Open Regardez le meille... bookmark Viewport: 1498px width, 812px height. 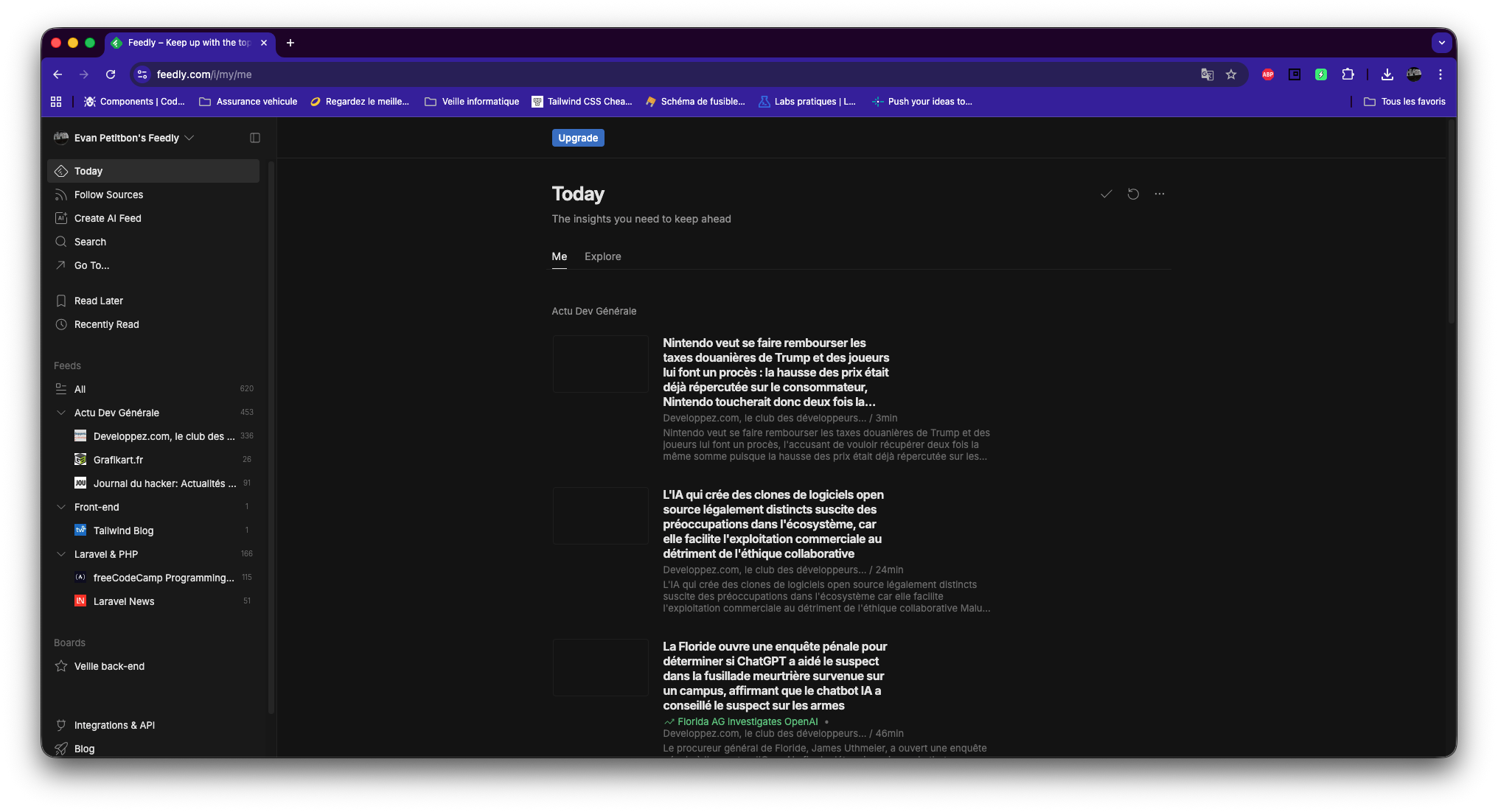(360, 102)
